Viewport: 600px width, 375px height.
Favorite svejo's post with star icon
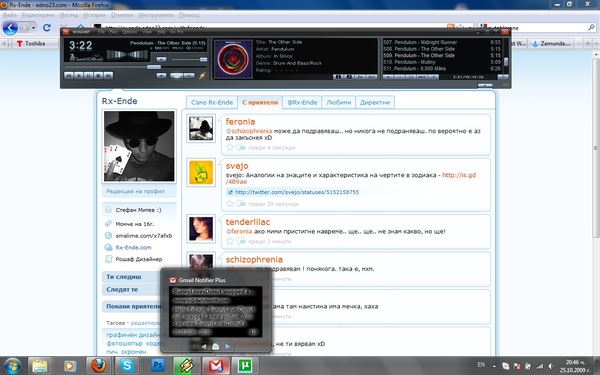pyautogui.click(x=230, y=204)
